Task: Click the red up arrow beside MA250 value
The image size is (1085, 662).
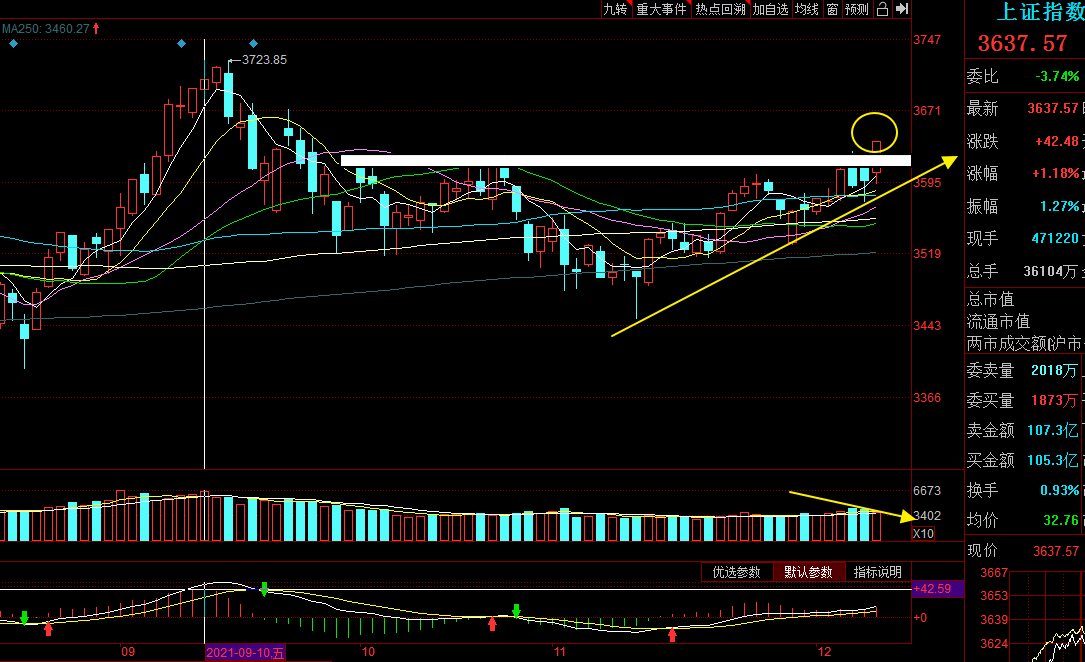Action: (96, 28)
